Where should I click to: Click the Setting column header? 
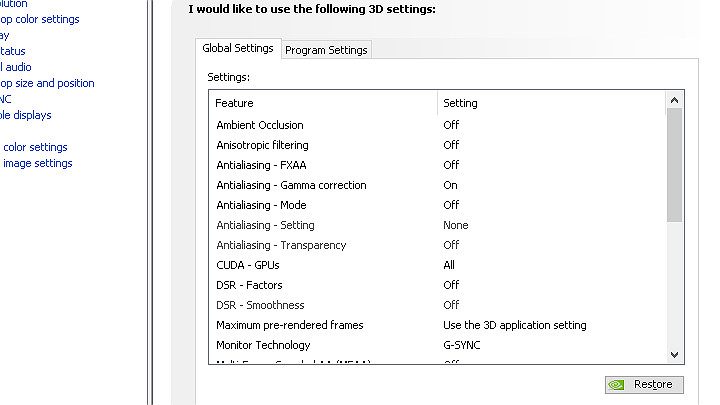click(461, 103)
